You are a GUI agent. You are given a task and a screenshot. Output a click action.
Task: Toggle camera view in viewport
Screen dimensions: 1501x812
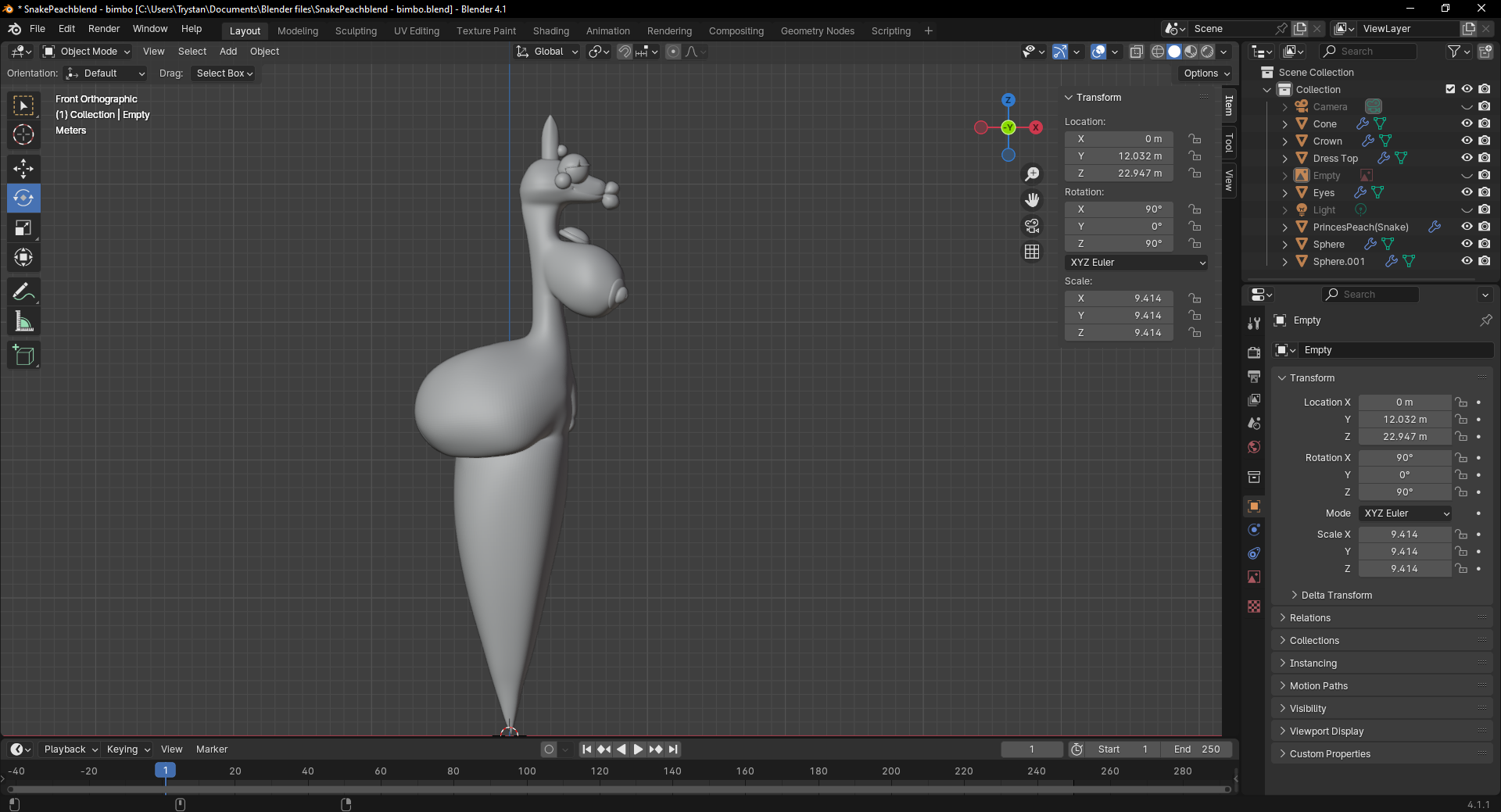click(x=1032, y=227)
